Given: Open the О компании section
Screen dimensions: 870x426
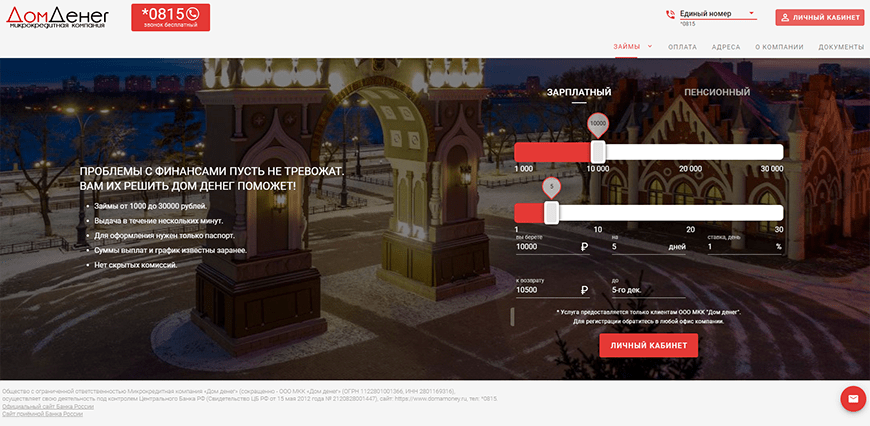Looking at the screenshot, I should coord(779,47).
